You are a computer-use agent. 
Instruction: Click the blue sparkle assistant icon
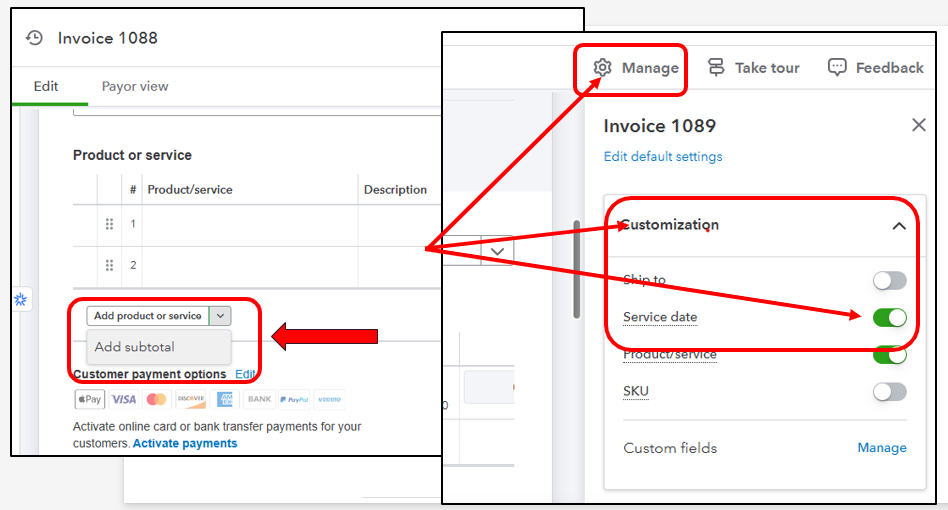pos(21,299)
